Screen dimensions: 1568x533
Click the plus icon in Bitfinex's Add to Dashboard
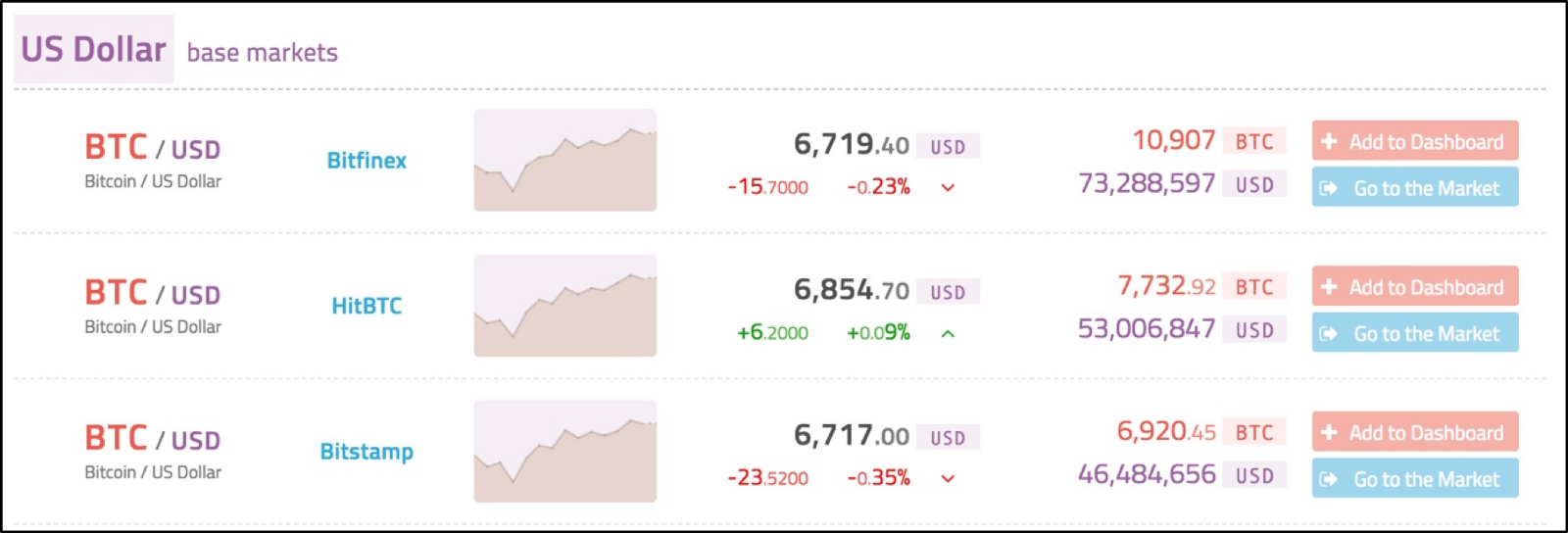[x=1329, y=141]
